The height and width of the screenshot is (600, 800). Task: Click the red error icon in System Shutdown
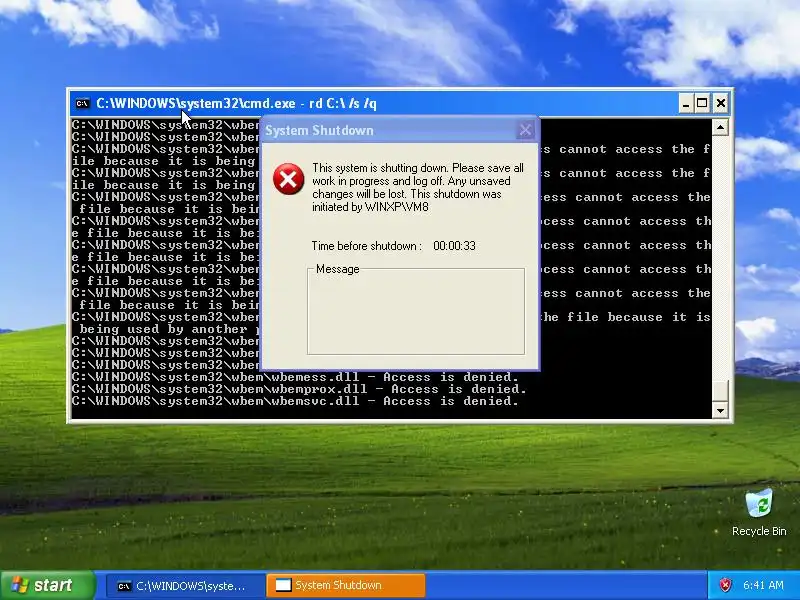288,179
